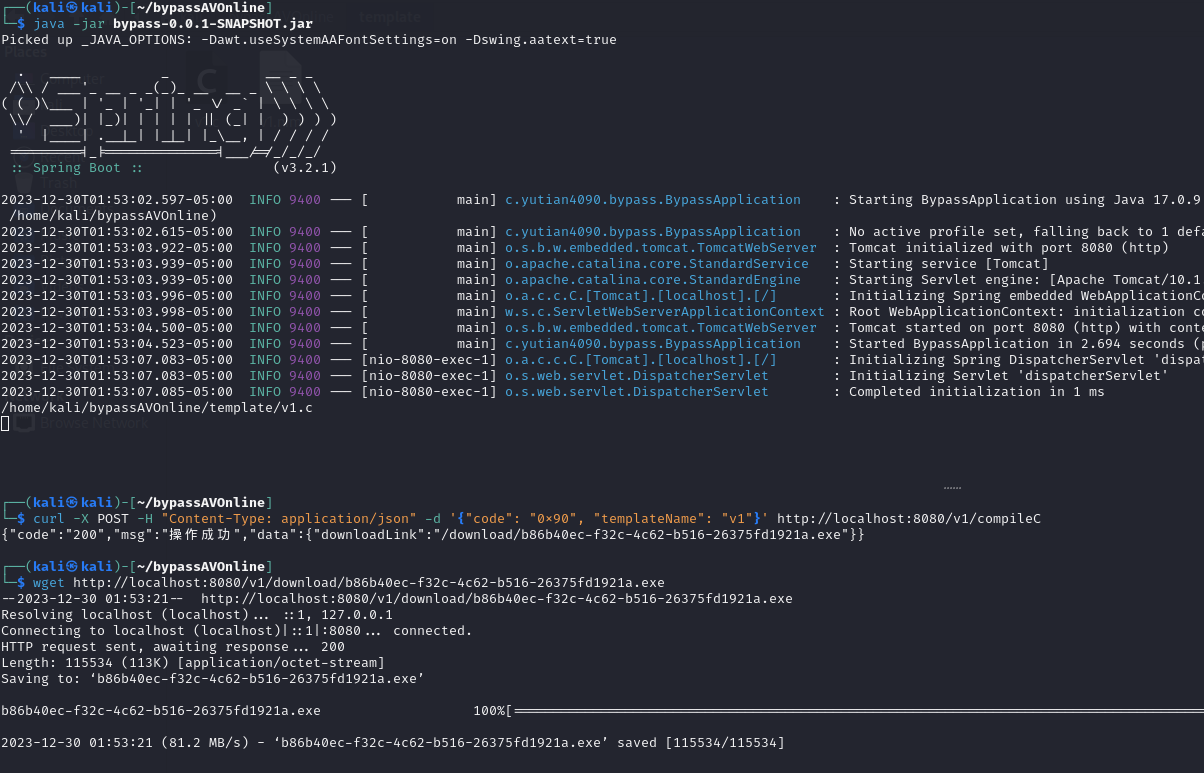Screen dimensions: 1204x773
Task: Select 'Root WebApplicationContext: initialization' message
Action: tap(1026, 312)
